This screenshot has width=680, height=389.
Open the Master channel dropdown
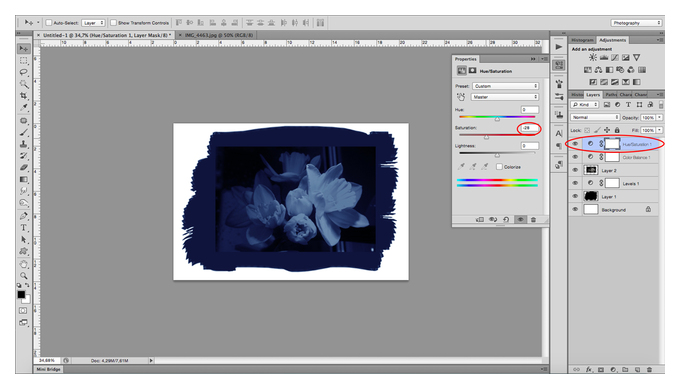(505, 97)
